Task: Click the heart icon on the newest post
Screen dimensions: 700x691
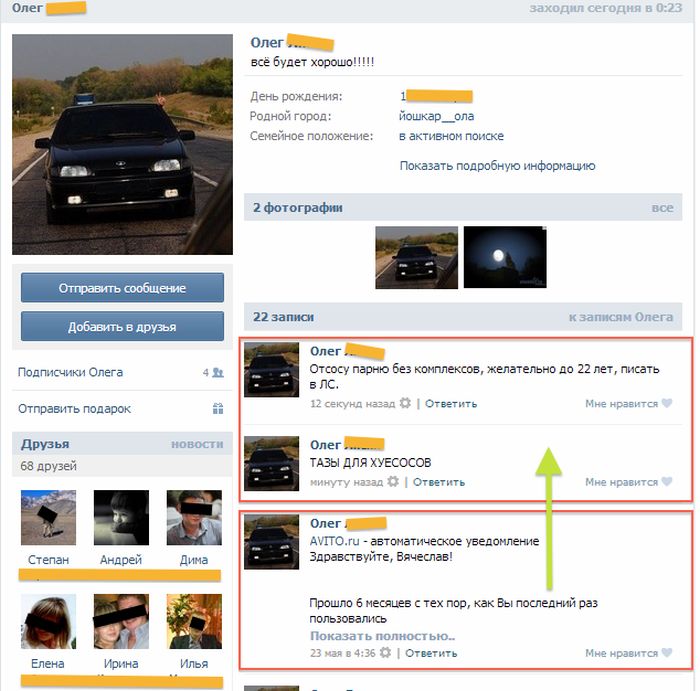Action: point(667,403)
